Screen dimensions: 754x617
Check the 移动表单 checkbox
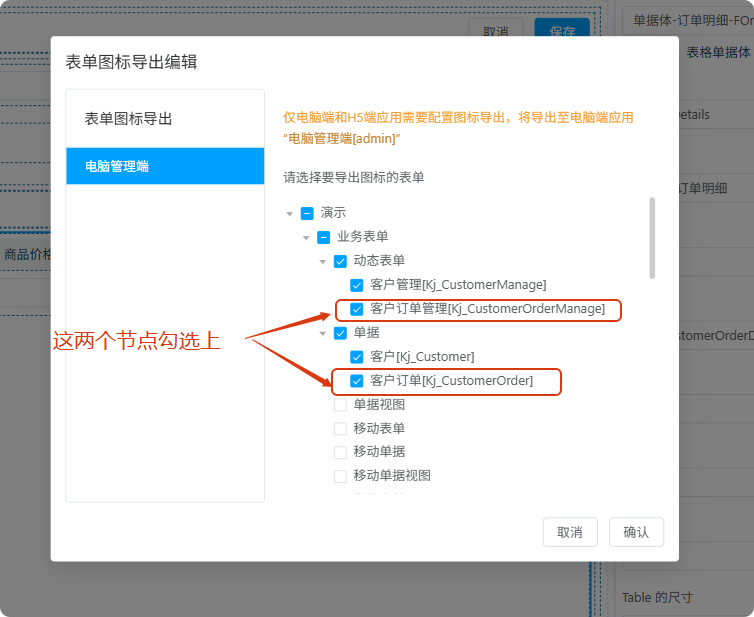coord(340,428)
